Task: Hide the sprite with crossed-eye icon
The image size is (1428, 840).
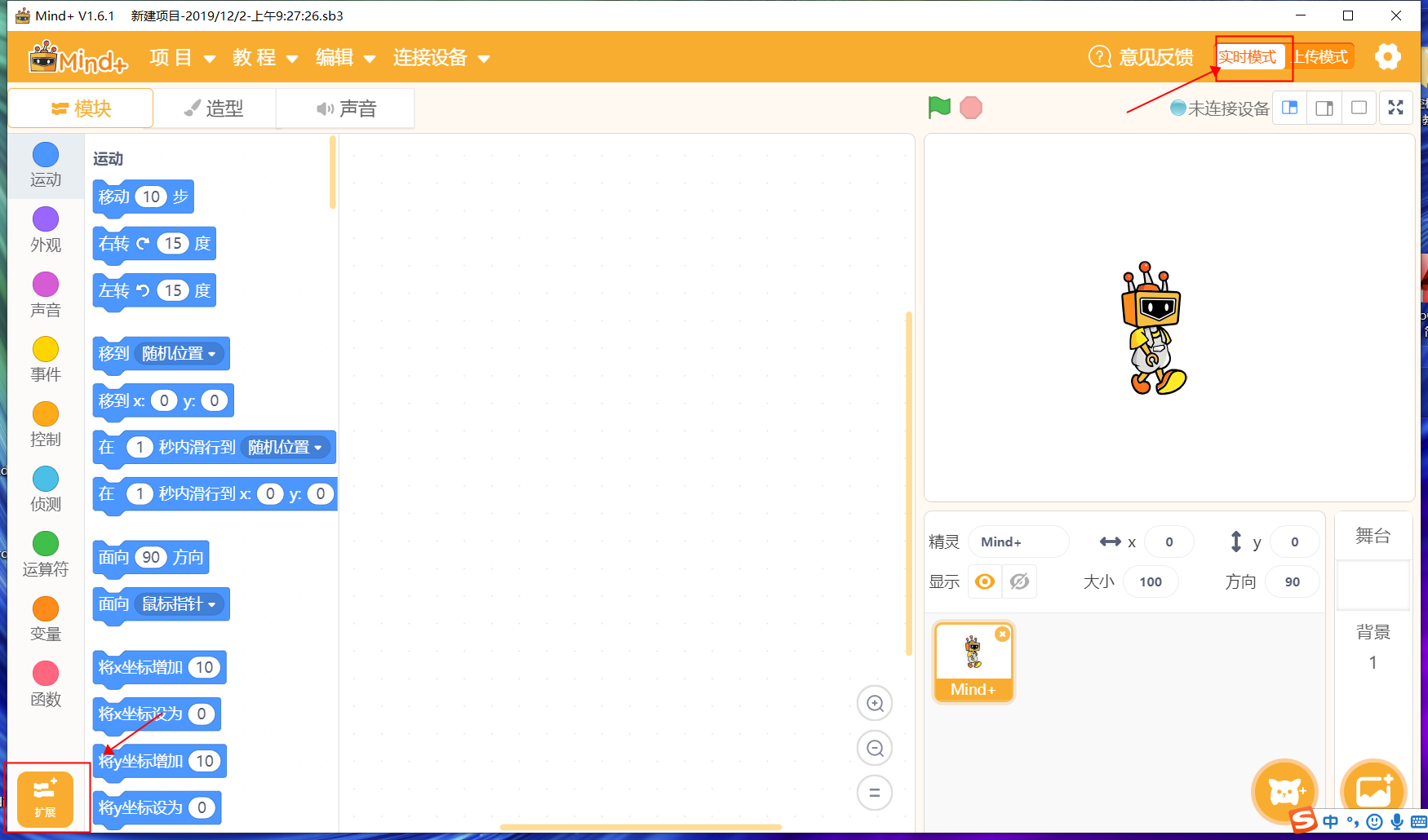Action: tap(1019, 581)
